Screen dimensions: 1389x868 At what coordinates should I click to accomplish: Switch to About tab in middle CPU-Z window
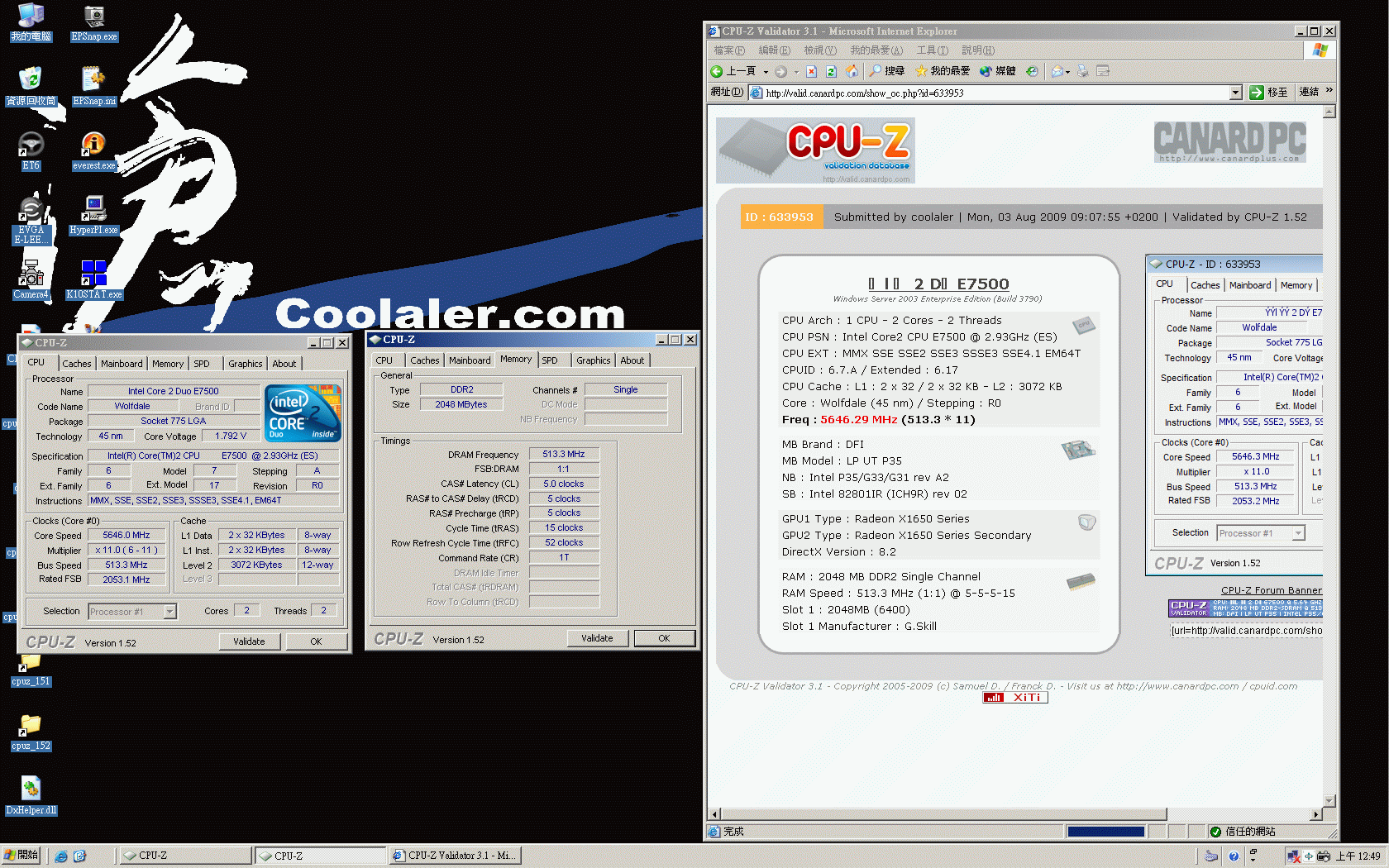(x=632, y=360)
